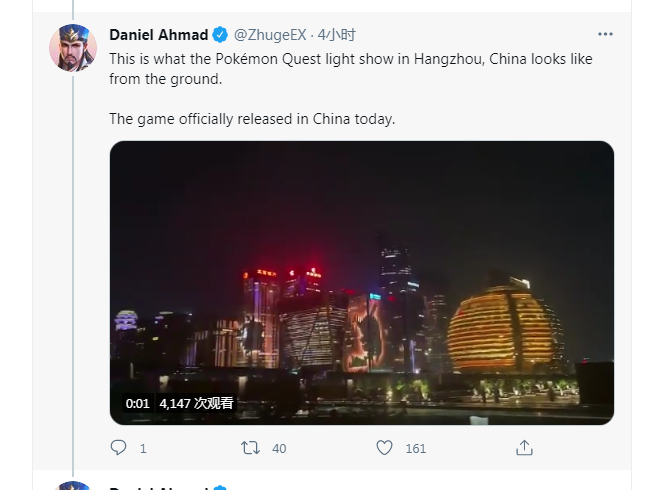This screenshot has height=490, width=651.
Task: Click the retweet count number 40
Action: click(x=279, y=448)
